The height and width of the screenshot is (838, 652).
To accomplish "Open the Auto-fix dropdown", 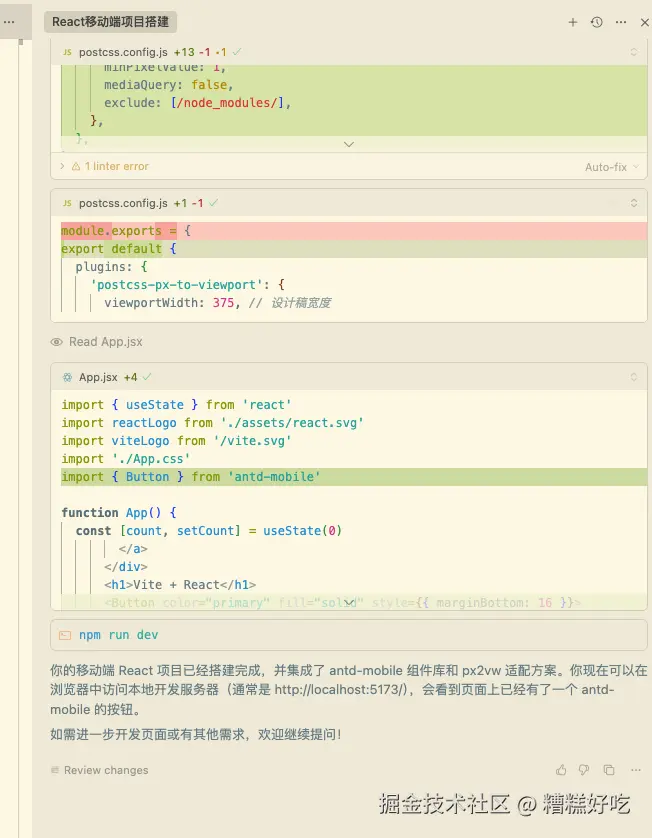I will [x=612, y=167].
